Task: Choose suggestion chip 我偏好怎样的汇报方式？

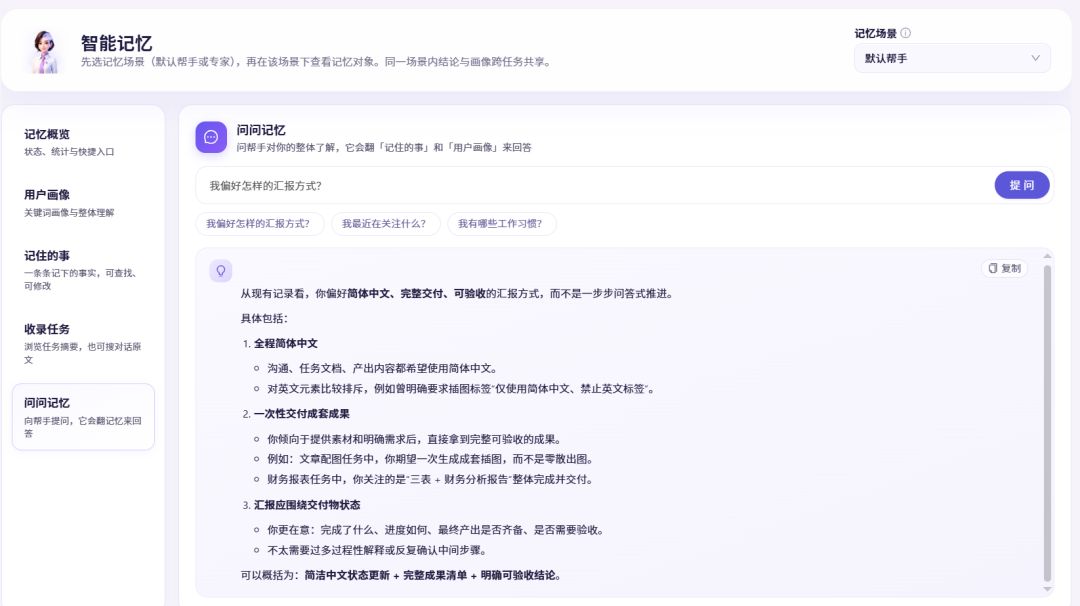Action: (259, 224)
